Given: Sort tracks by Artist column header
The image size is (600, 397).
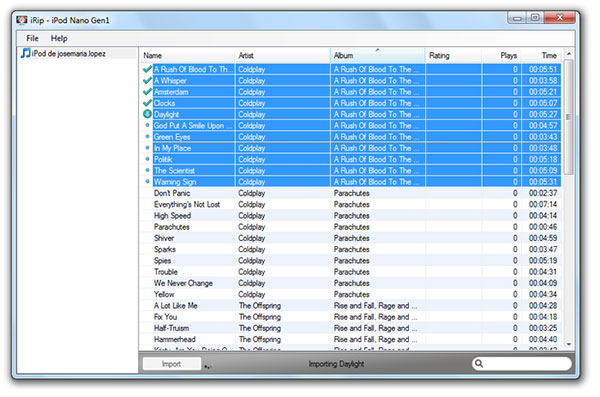Looking at the screenshot, I should (x=282, y=56).
